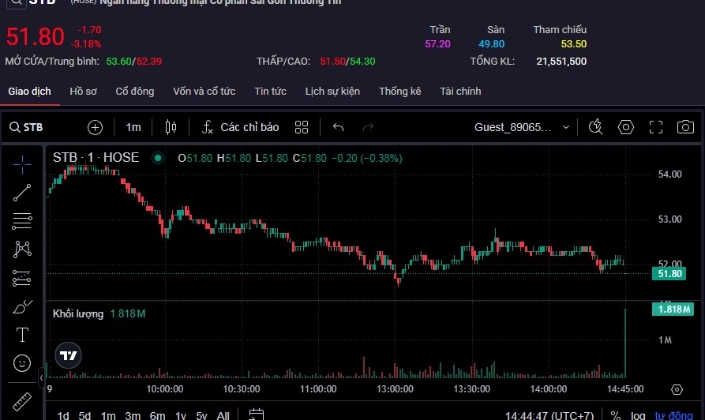The image size is (705, 420).
Task: Open the candlestick chart type menu
Action: pyautogui.click(x=171, y=127)
